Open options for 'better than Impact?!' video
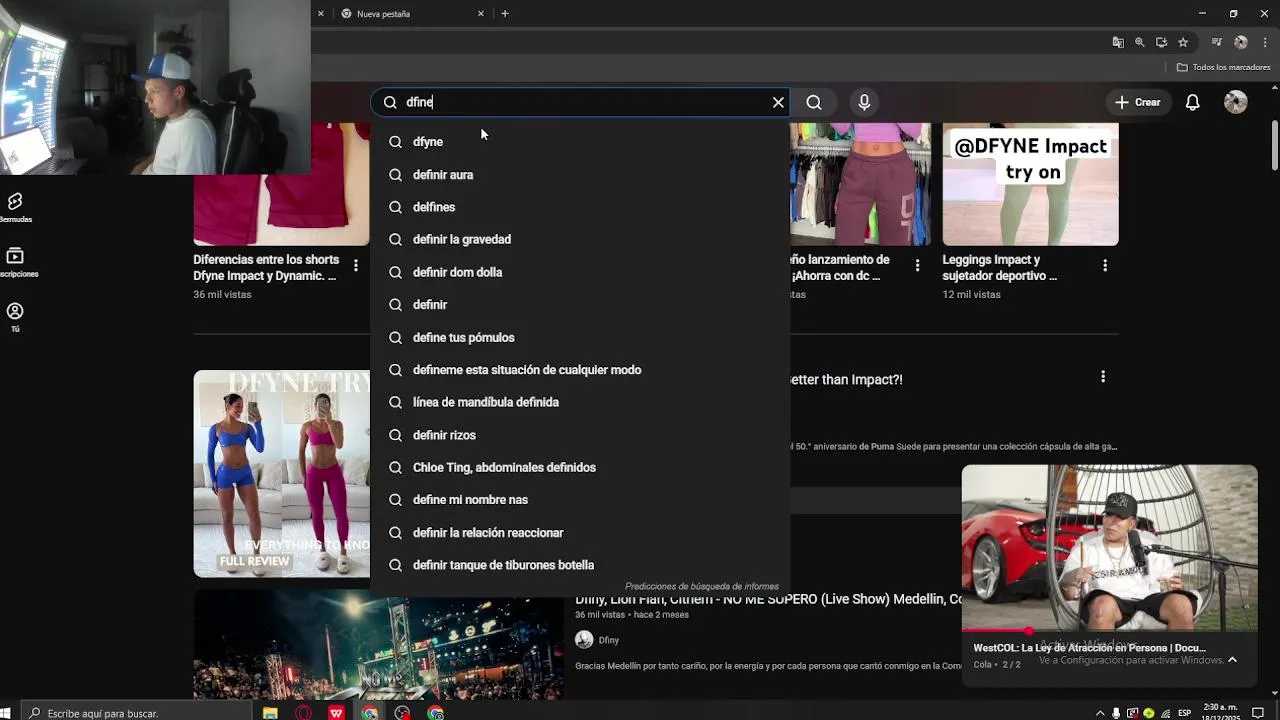 (x=1103, y=377)
